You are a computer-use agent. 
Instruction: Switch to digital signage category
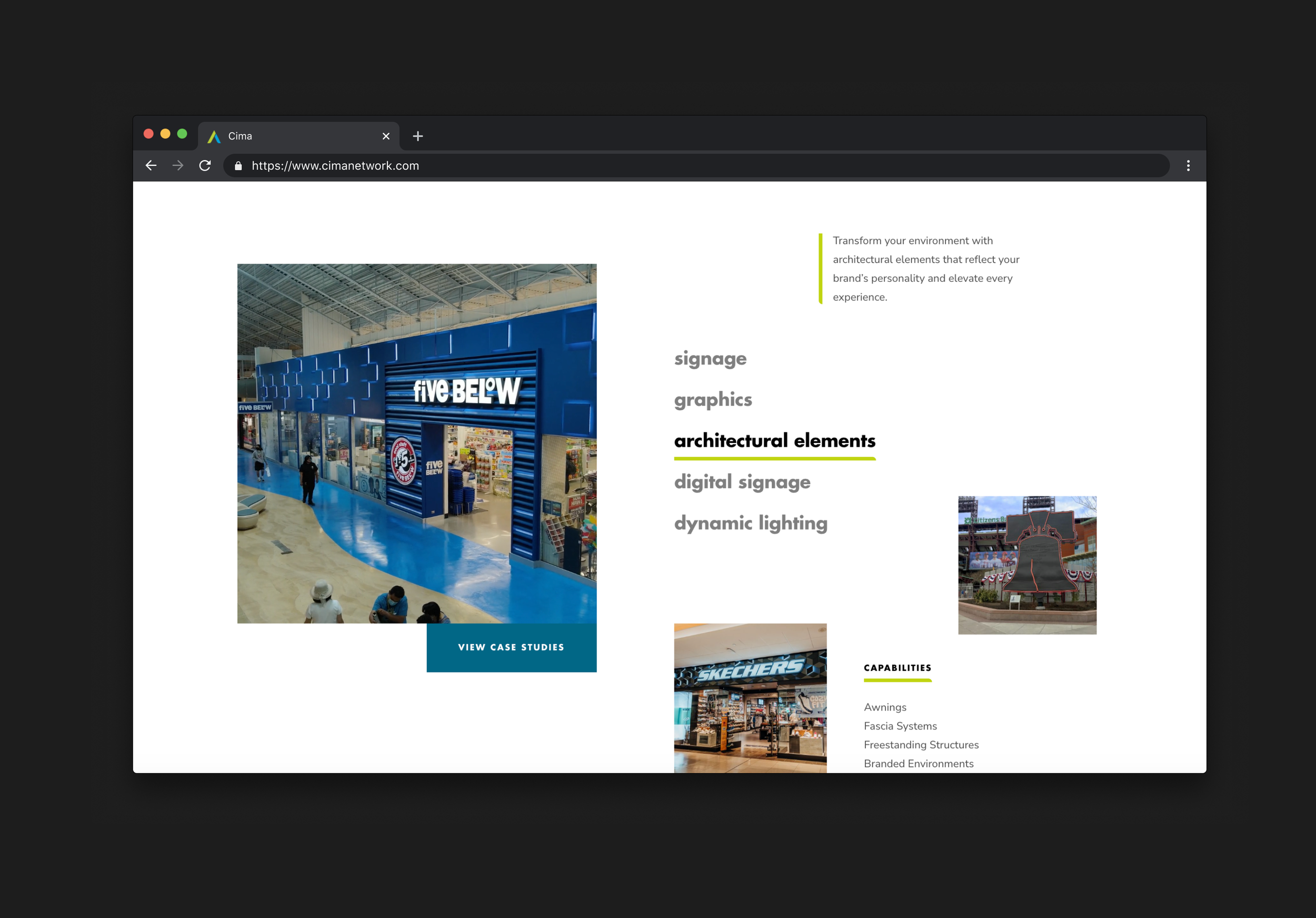point(742,482)
